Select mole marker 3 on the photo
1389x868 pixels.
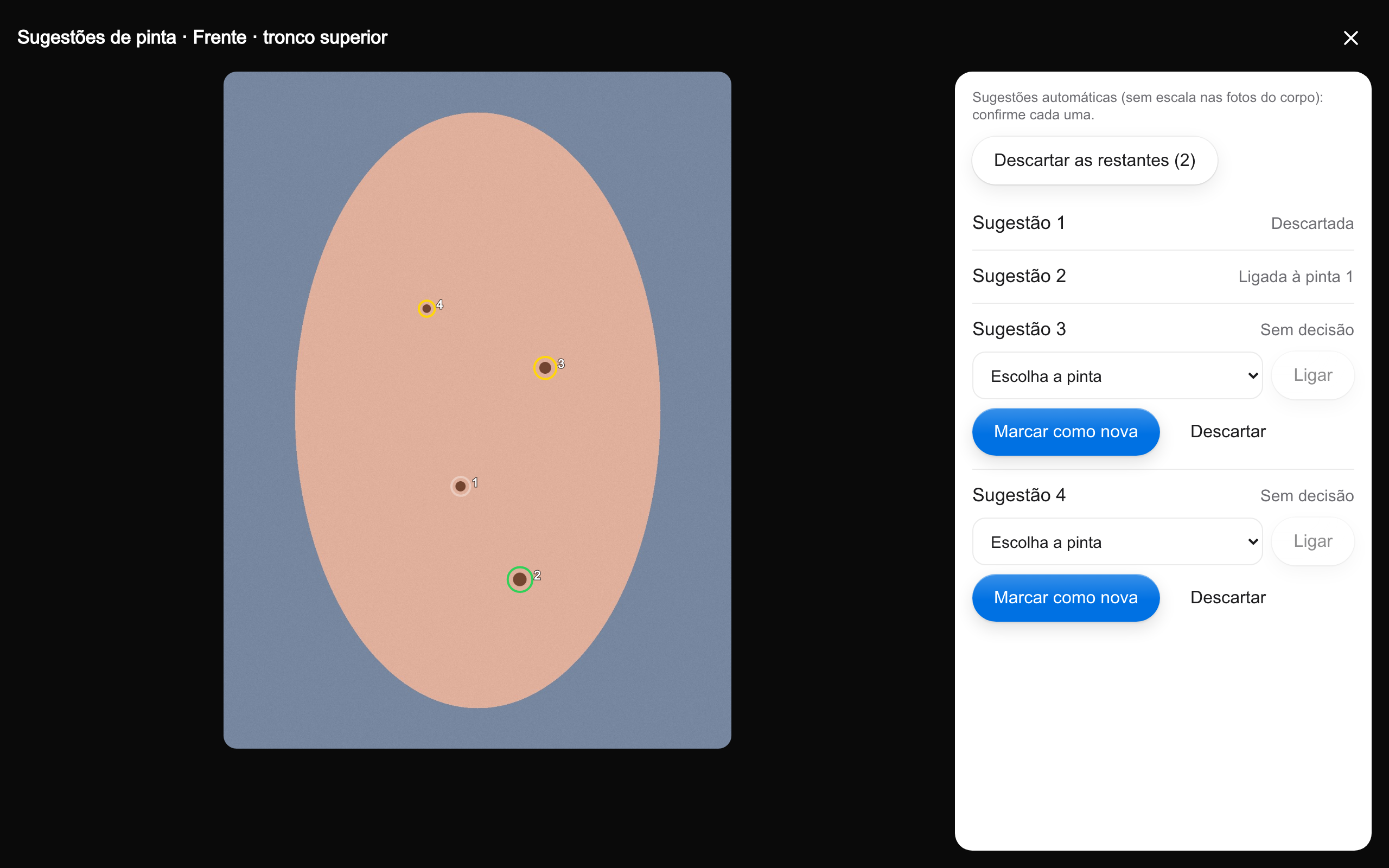(545, 368)
